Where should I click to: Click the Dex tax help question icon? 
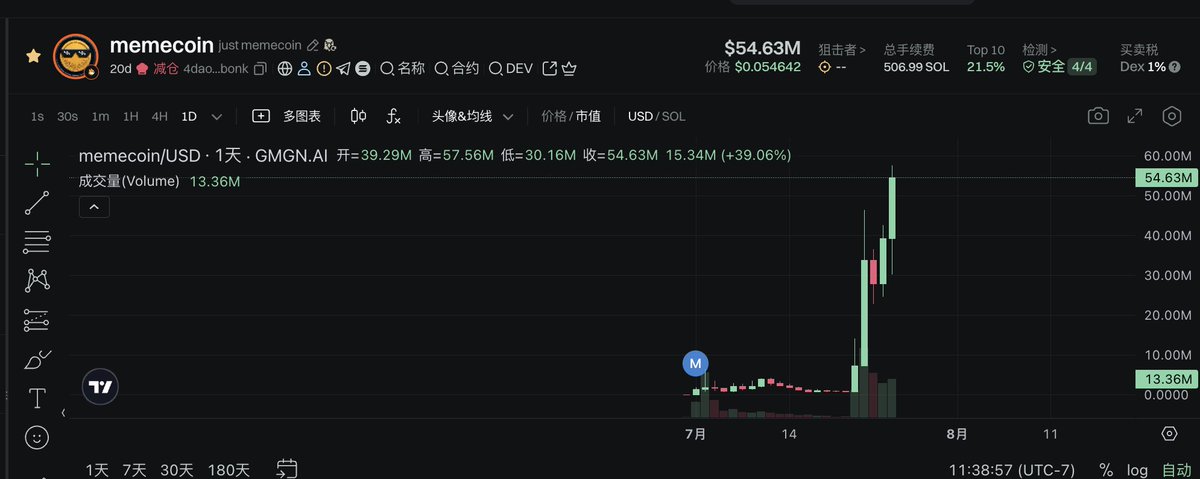[1176, 67]
